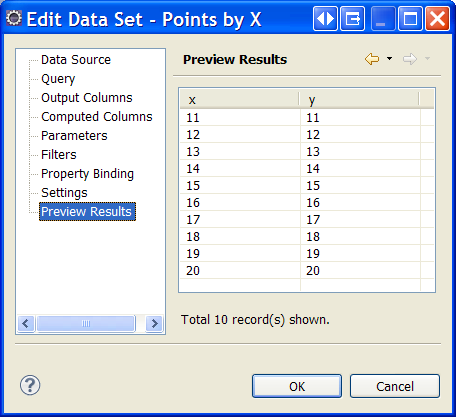Open the back history dropdown arrow
The height and width of the screenshot is (417, 456).
click(x=389, y=59)
